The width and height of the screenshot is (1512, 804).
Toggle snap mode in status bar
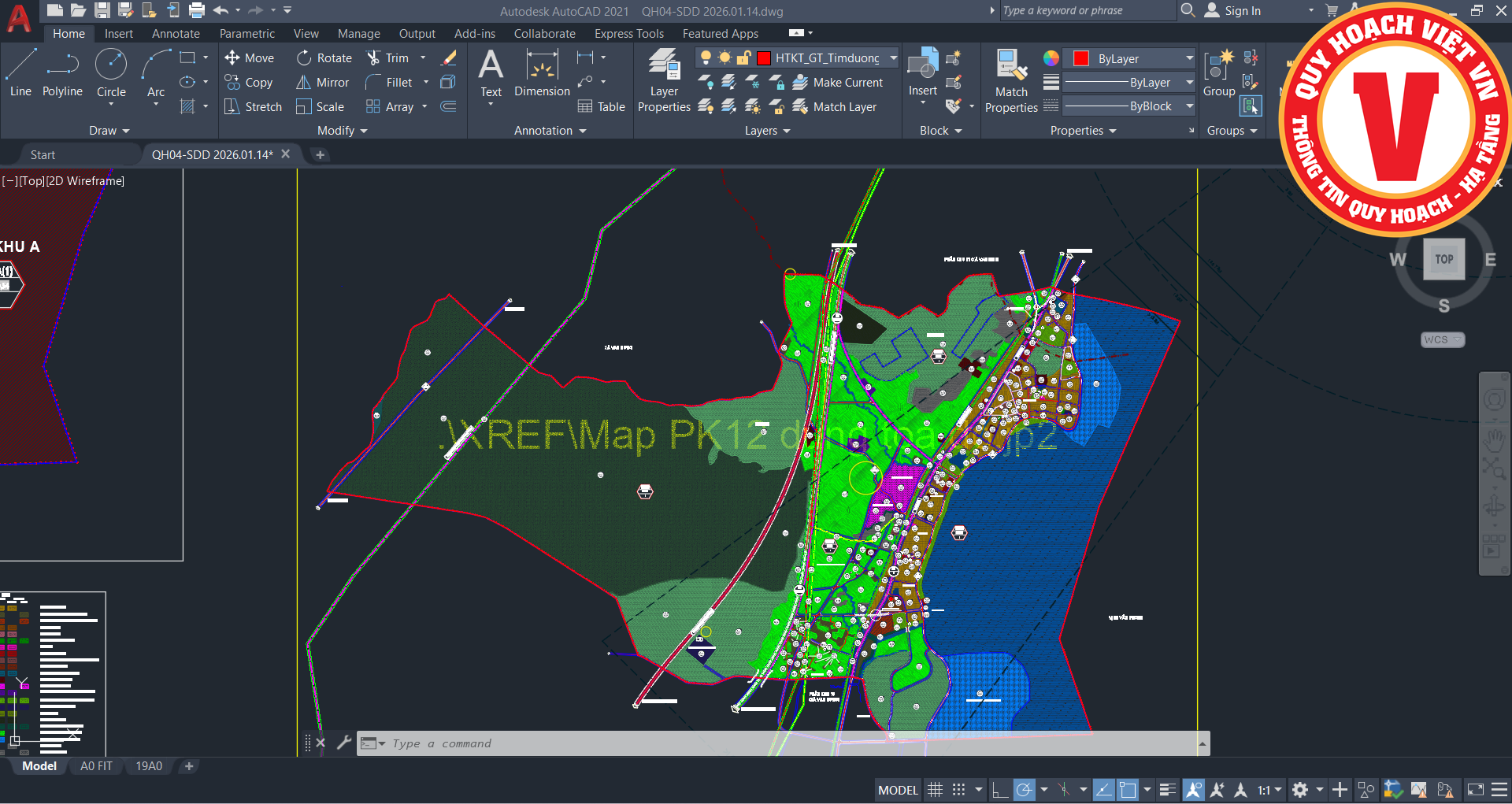(x=958, y=790)
